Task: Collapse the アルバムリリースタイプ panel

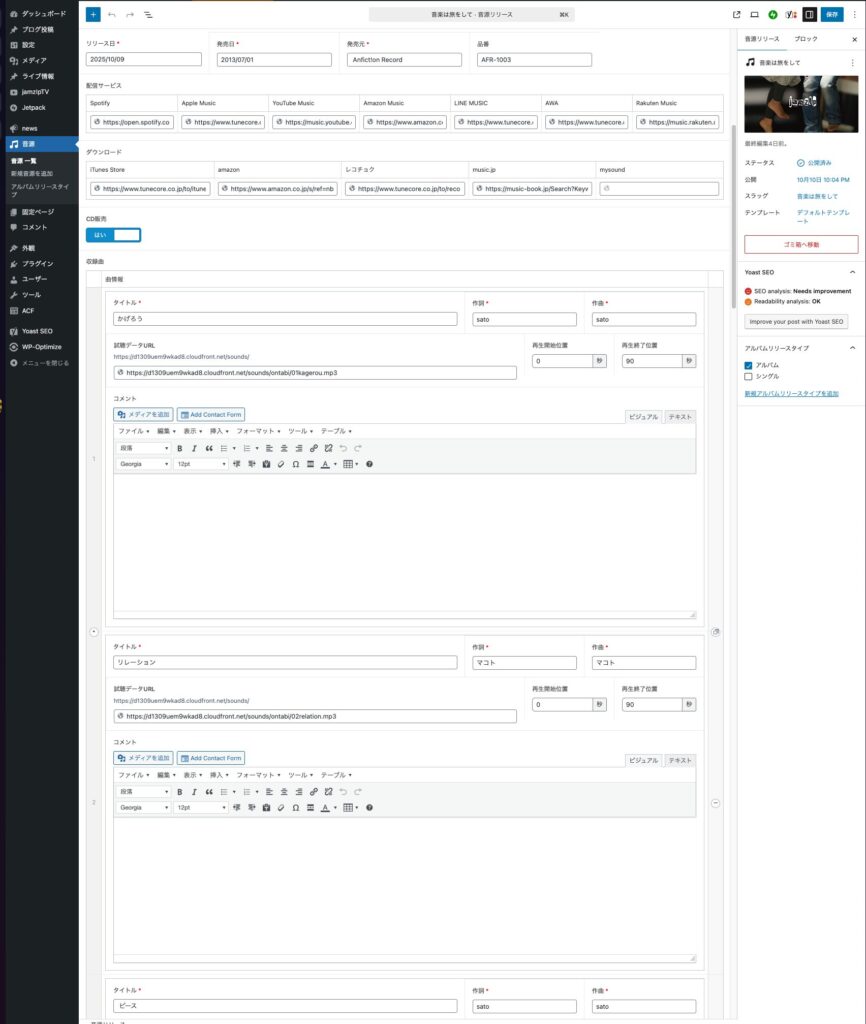Action: pos(852,348)
